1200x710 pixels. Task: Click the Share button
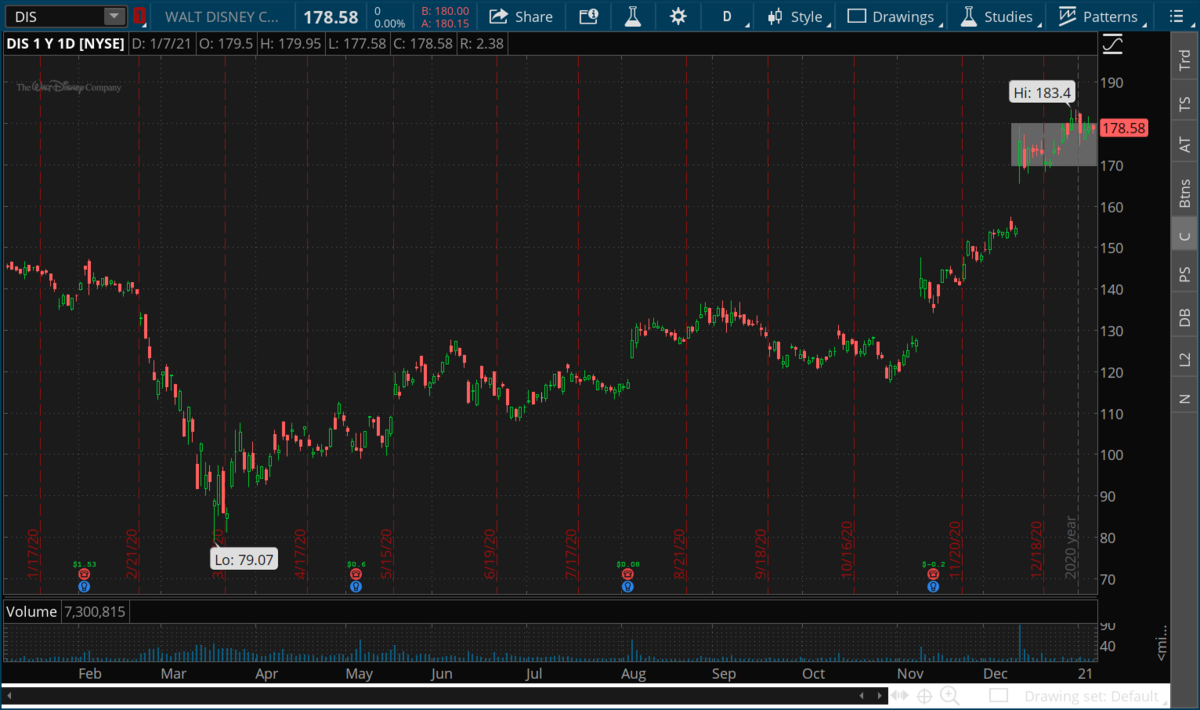521,16
